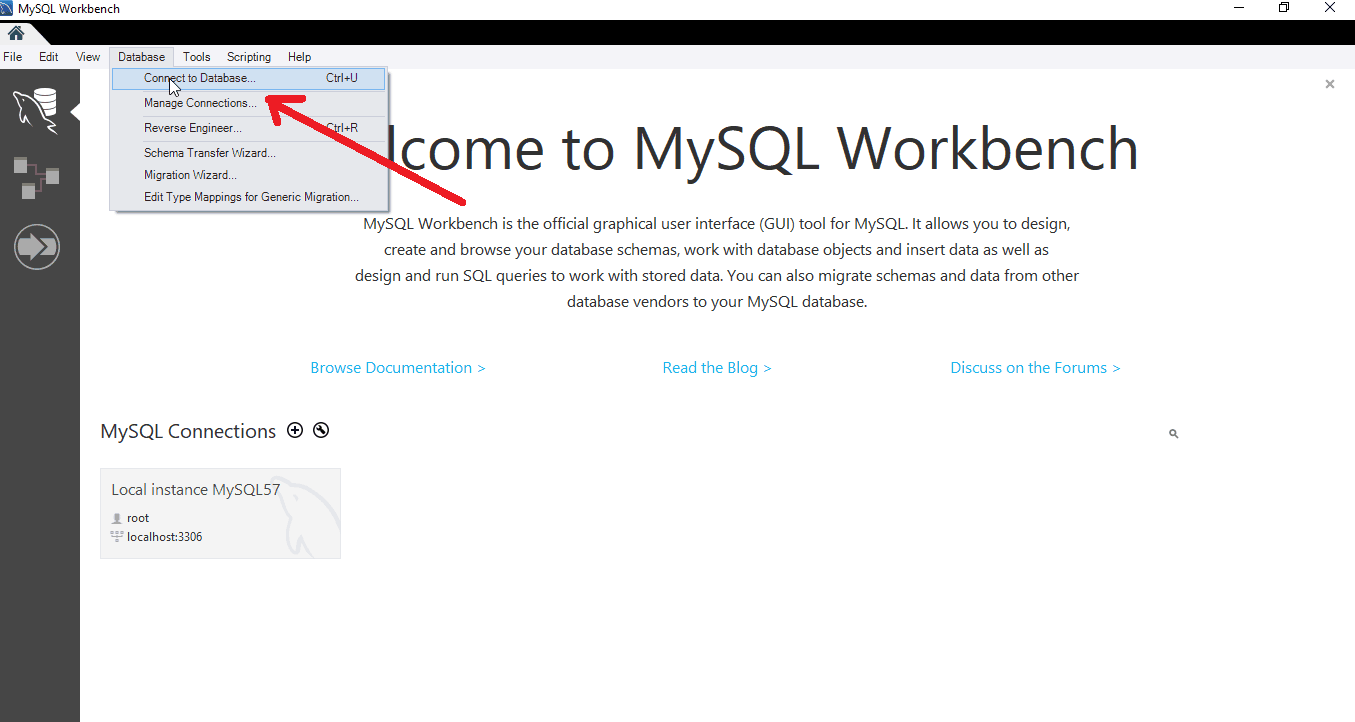Open the Read the Blog link
Screen dimensions: 1355x722
[717, 368]
